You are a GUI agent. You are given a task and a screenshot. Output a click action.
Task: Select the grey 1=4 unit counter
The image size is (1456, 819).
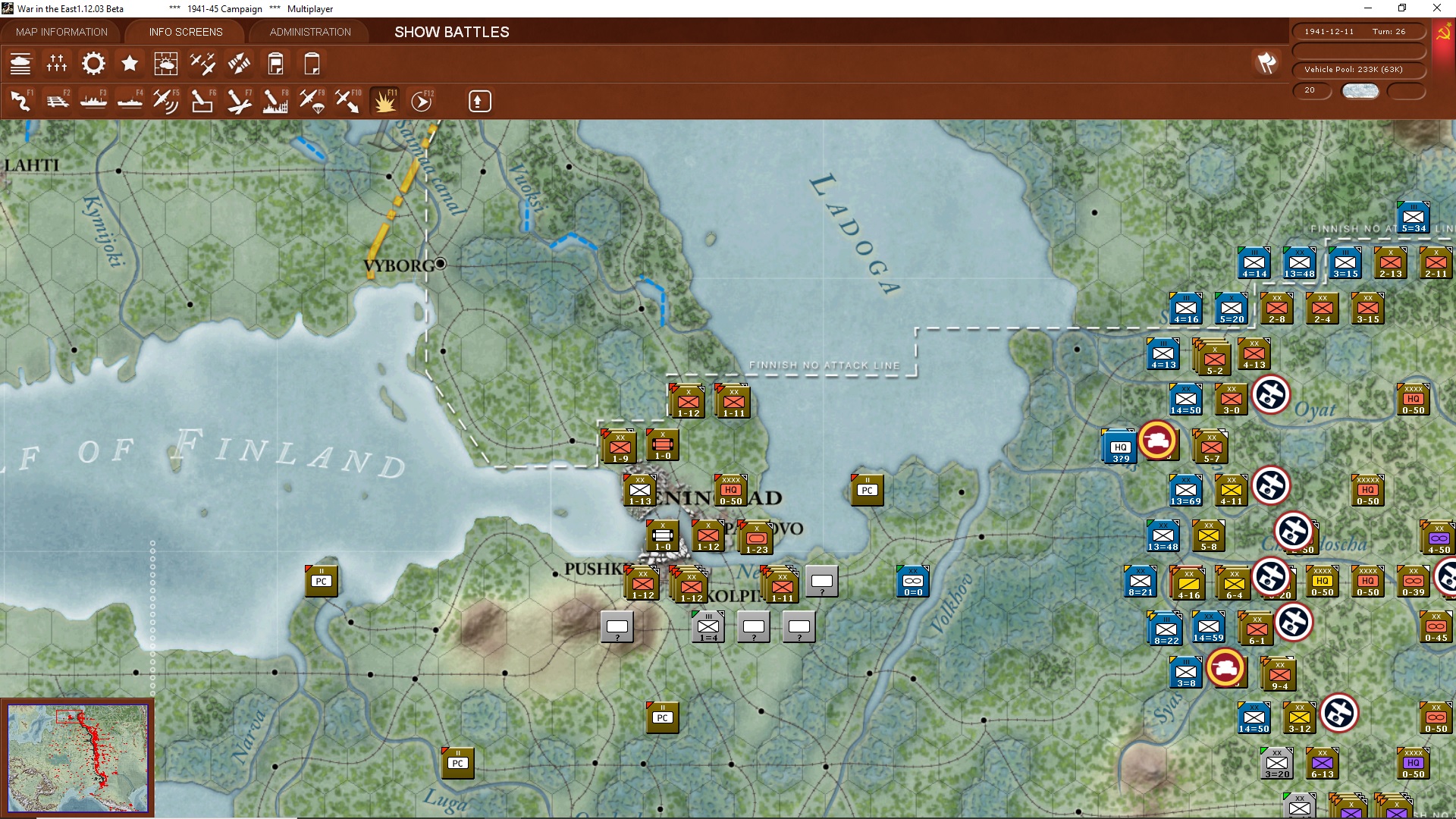(708, 627)
